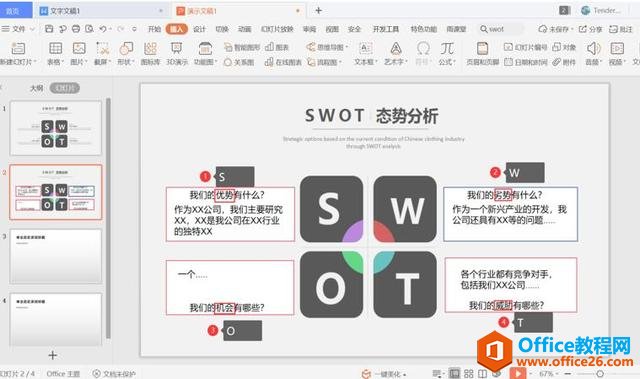Select slide 3 thumbnail
This screenshot has width=640, height=379.
(x=56, y=256)
